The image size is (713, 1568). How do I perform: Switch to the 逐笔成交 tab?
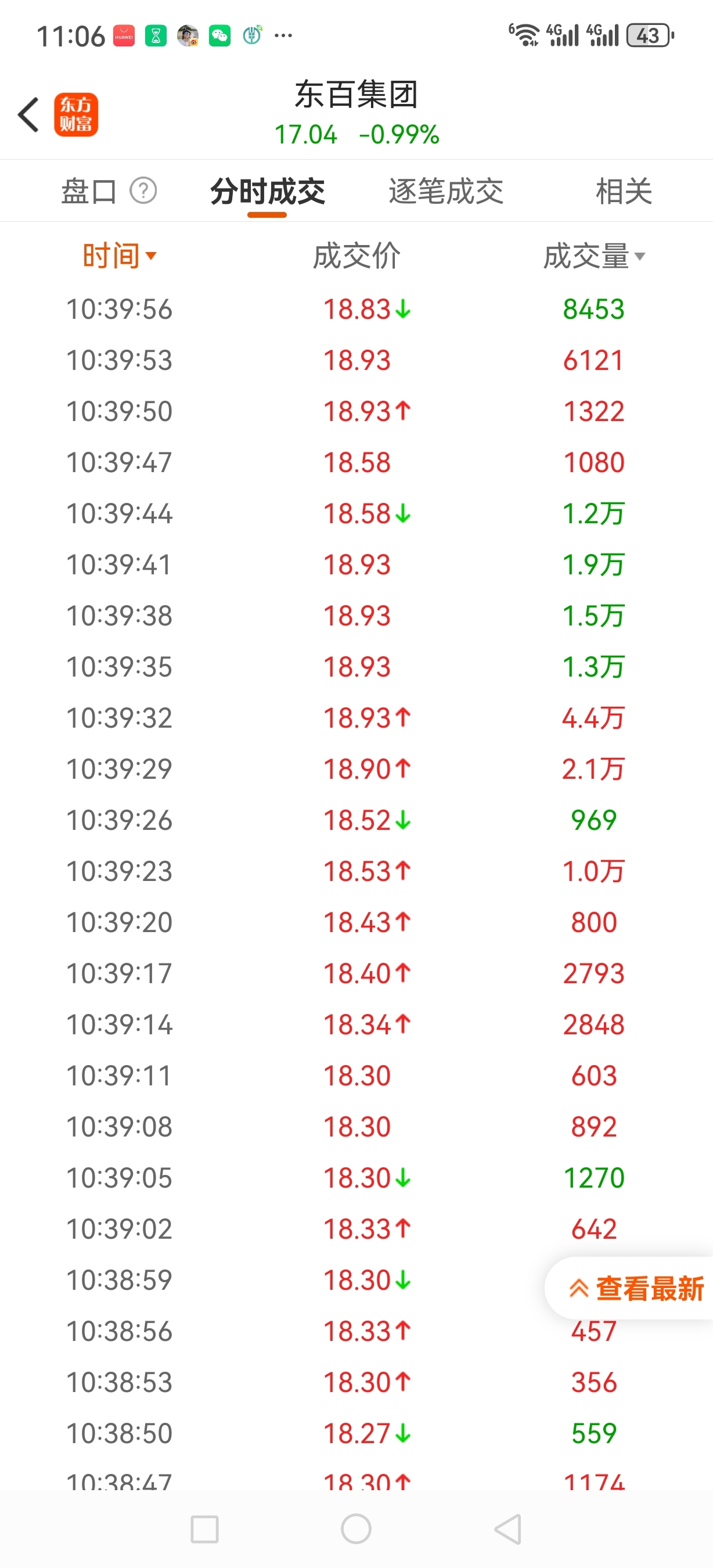pos(446,192)
